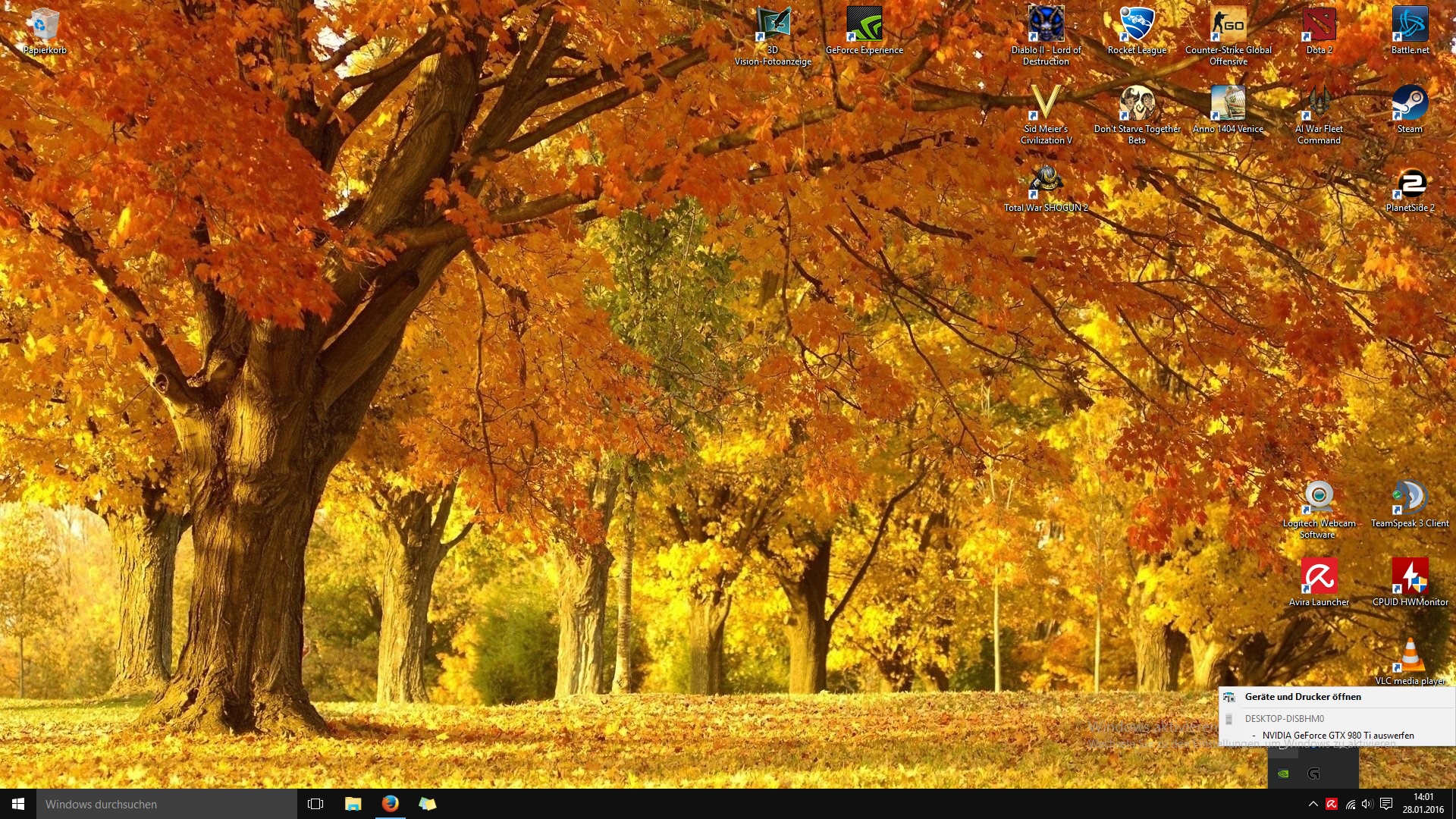Image resolution: width=1456 pixels, height=819 pixels.
Task: Open the CPUID HWMonitor shortcut
Action: click(1410, 582)
